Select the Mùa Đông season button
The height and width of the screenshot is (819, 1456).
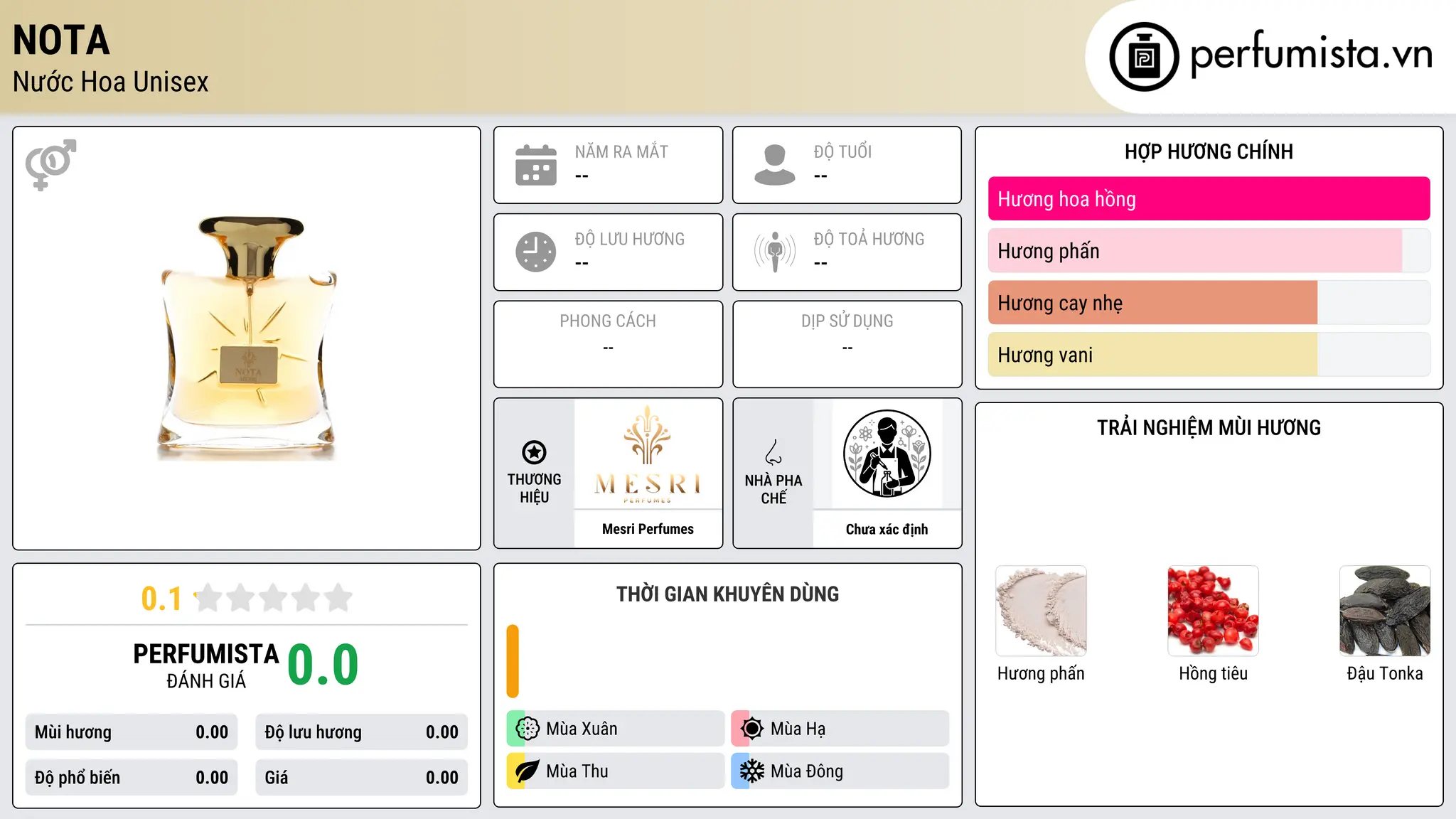point(840,771)
